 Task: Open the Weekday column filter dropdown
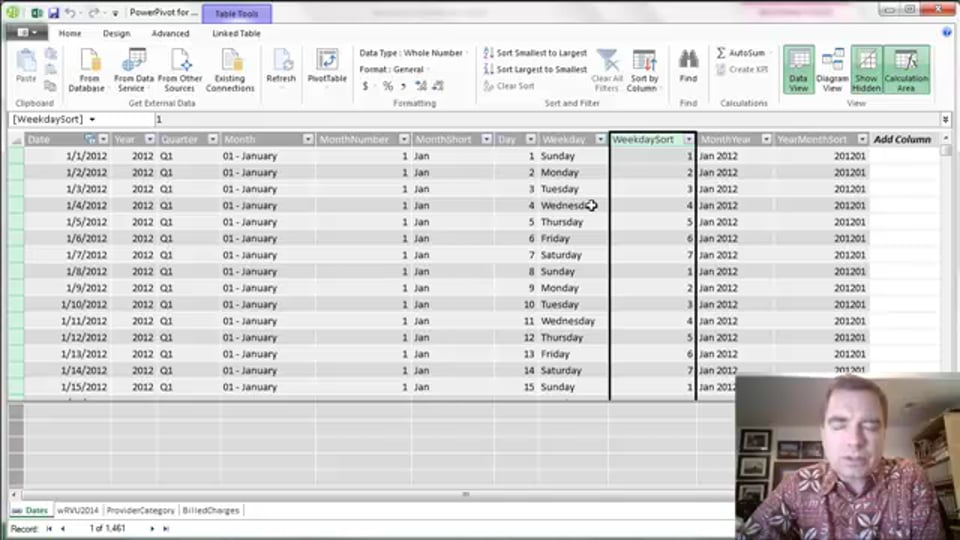600,140
